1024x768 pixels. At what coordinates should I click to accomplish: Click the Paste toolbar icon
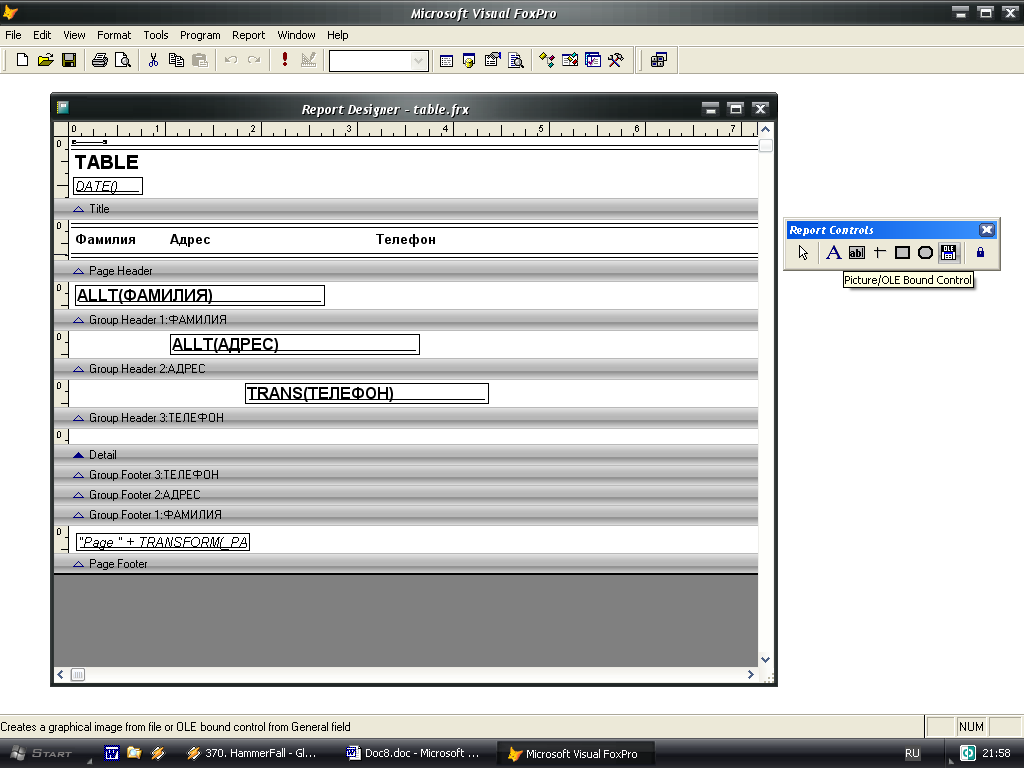(x=200, y=60)
